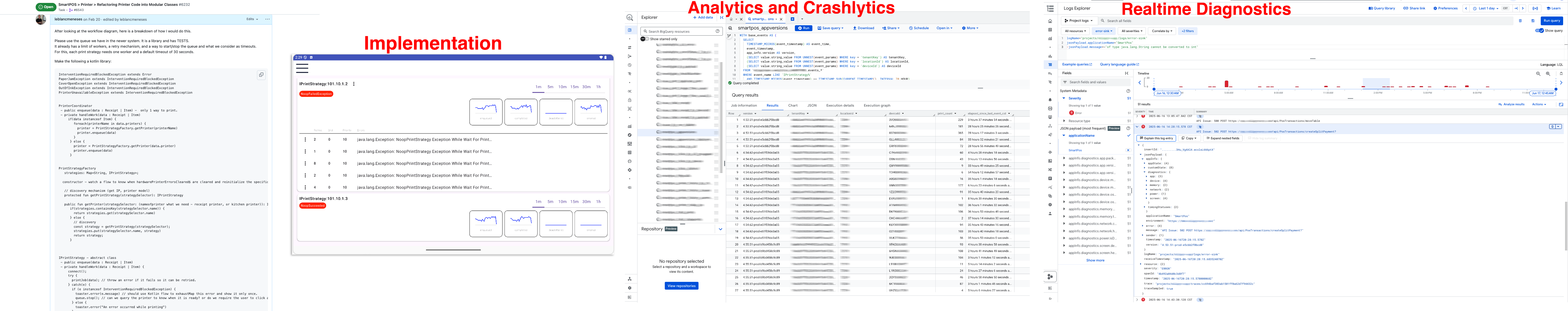Click the View repositories button

[681, 285]
